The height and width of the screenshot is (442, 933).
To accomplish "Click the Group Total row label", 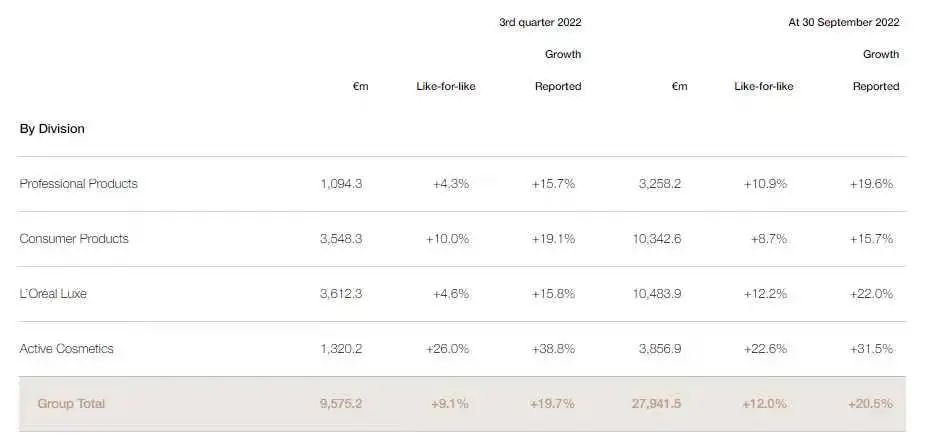I will [x=71, y=404].
